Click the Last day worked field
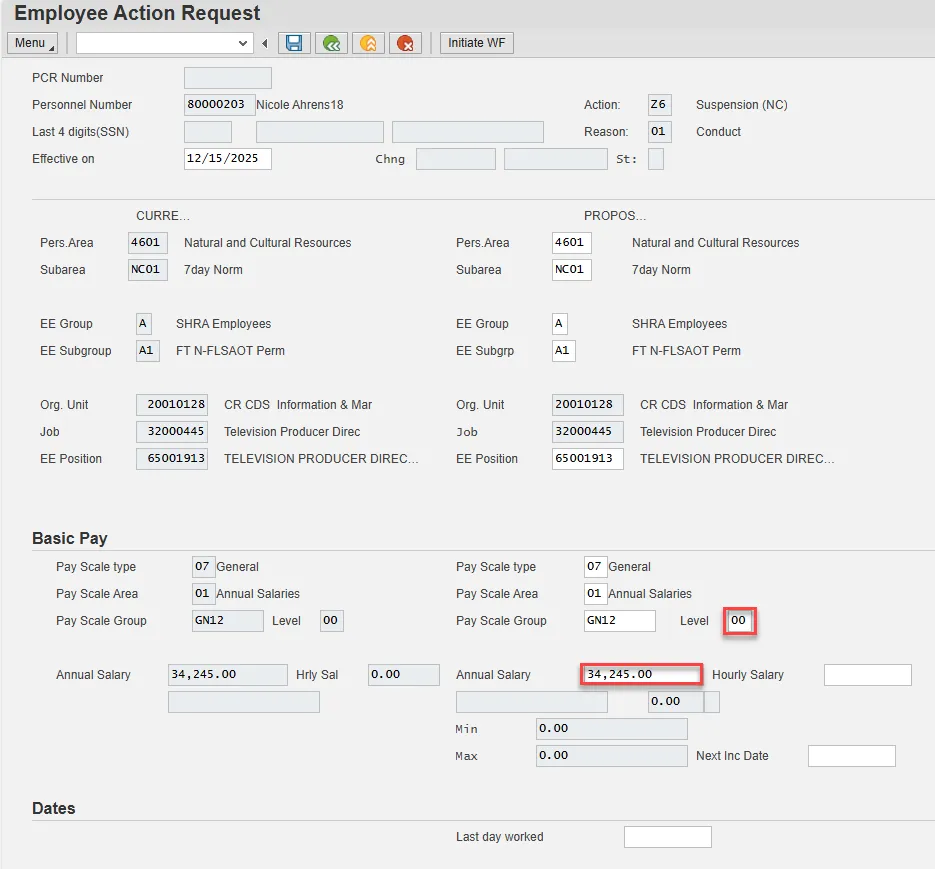The height and width of the screenshot is (869, 935). tap(667, 837)
